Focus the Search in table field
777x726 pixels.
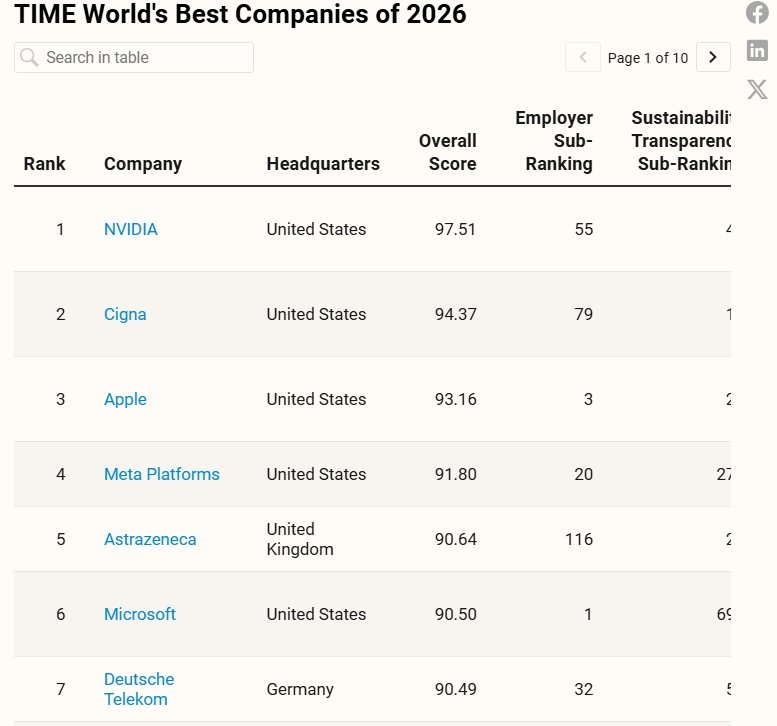pos(134,57)
